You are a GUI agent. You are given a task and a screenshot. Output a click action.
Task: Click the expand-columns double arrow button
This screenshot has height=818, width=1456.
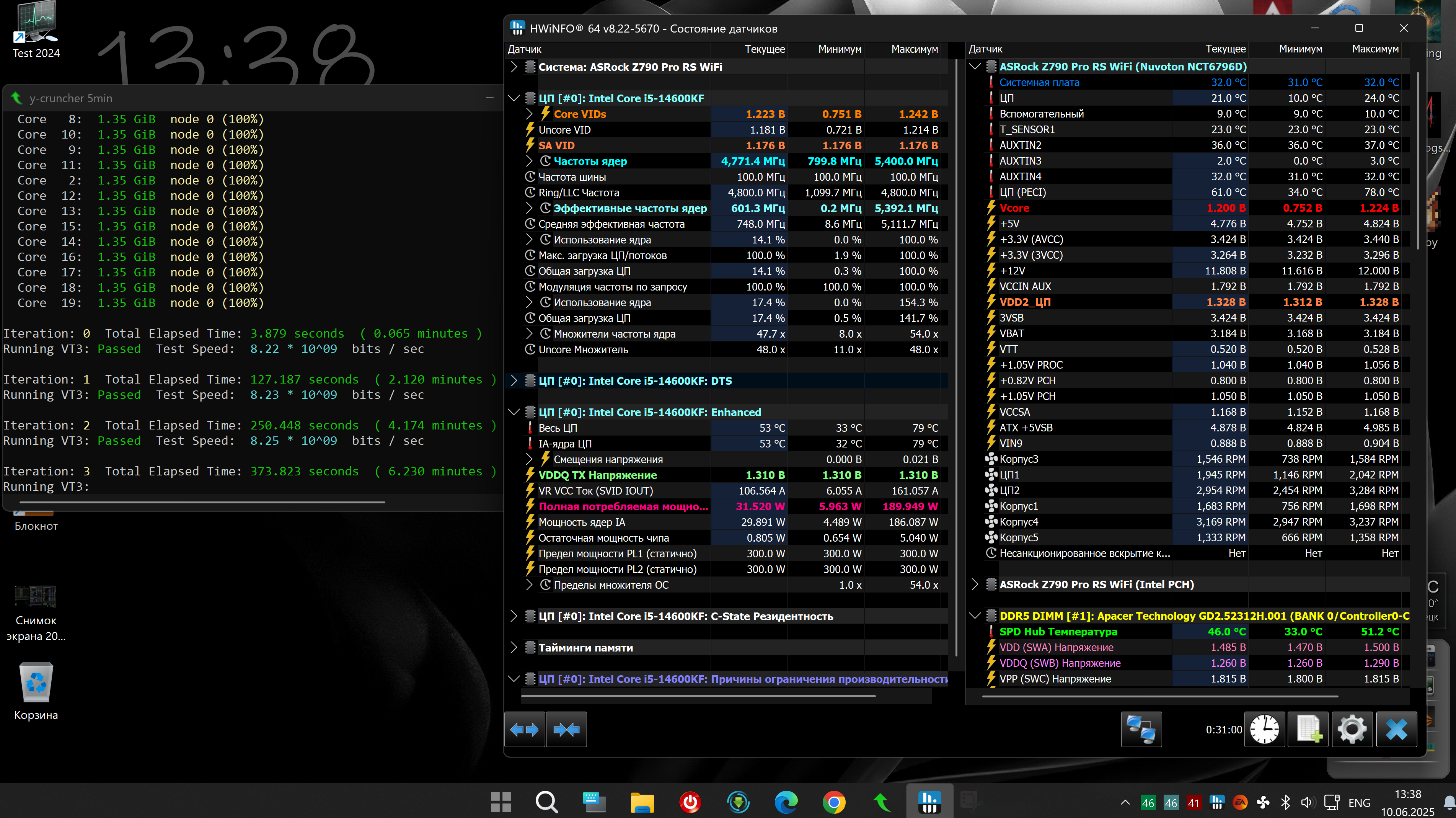point(524,730)
